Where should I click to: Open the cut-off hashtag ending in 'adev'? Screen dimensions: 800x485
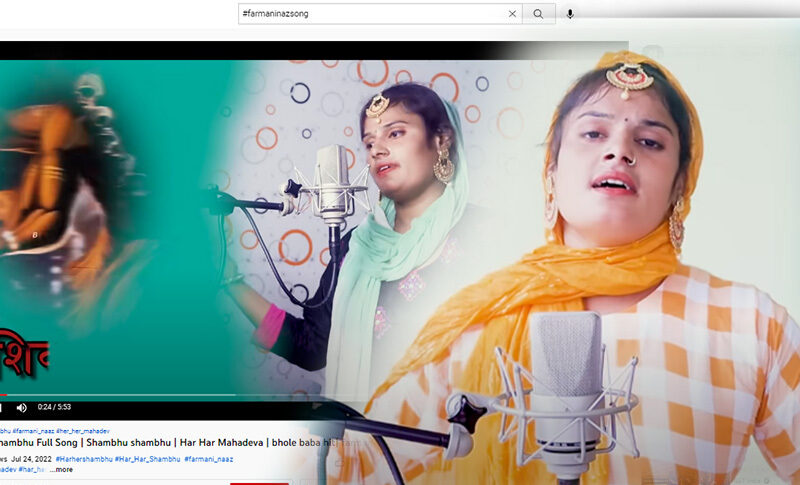[x=7, y=469]
